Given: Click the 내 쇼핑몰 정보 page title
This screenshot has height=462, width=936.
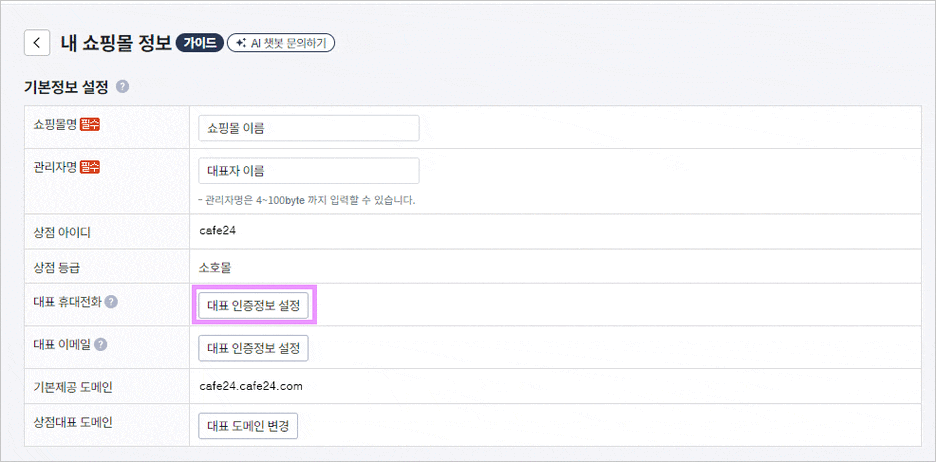Looking at the screenshot, I should tap(116, 43).
